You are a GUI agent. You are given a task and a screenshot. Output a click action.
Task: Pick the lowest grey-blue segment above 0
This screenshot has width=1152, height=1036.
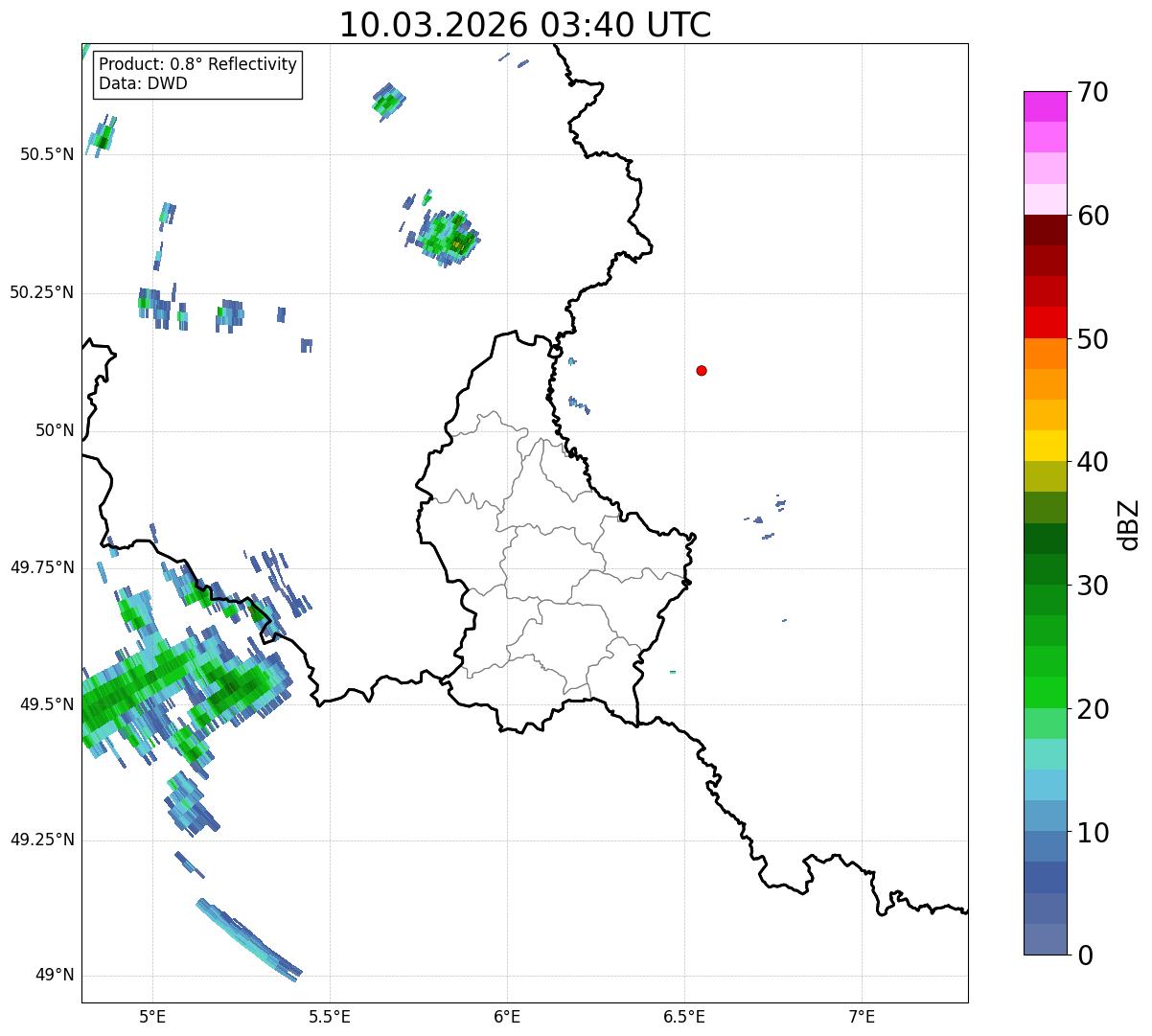pos(1046,939)
